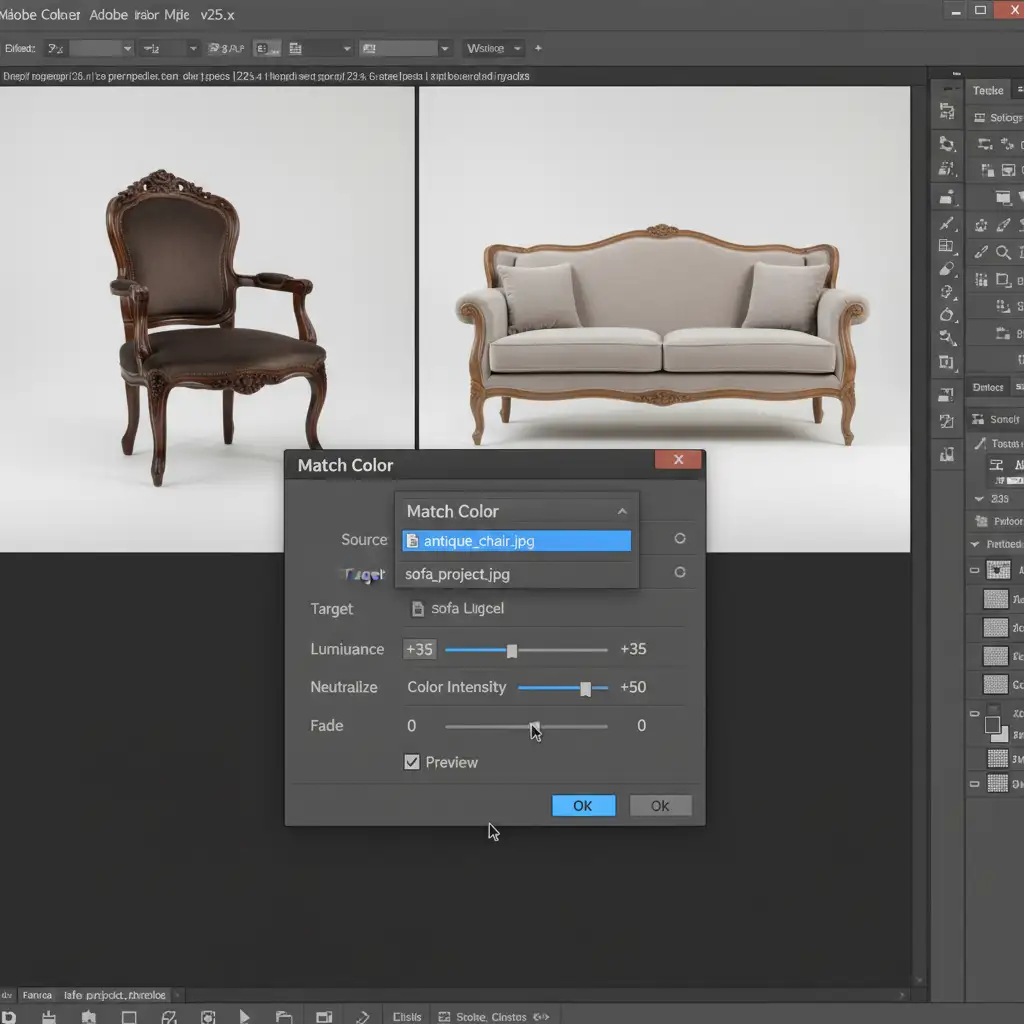Uncheck the Preview checkbox
Viewport: 1024px width, 1024px height.
point(411,762)
